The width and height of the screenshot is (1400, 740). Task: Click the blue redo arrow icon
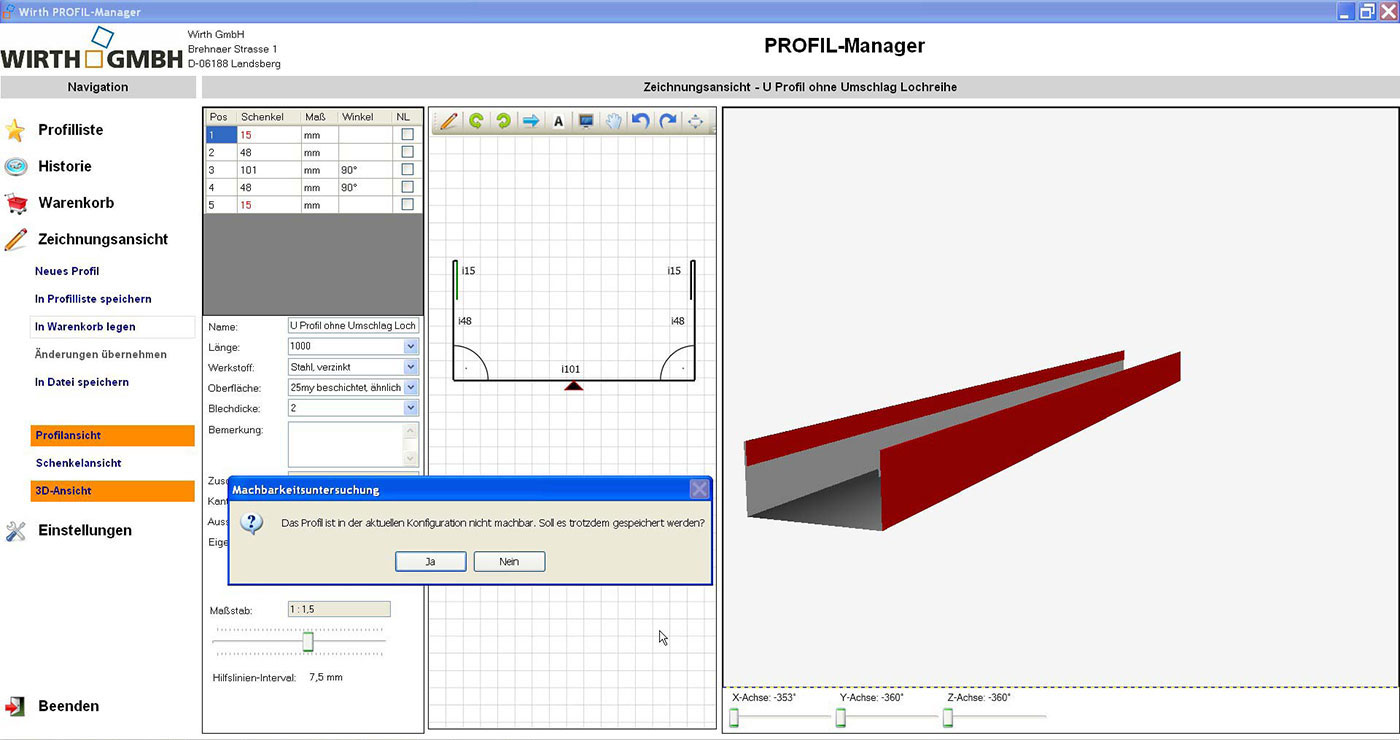pos(668,121)
